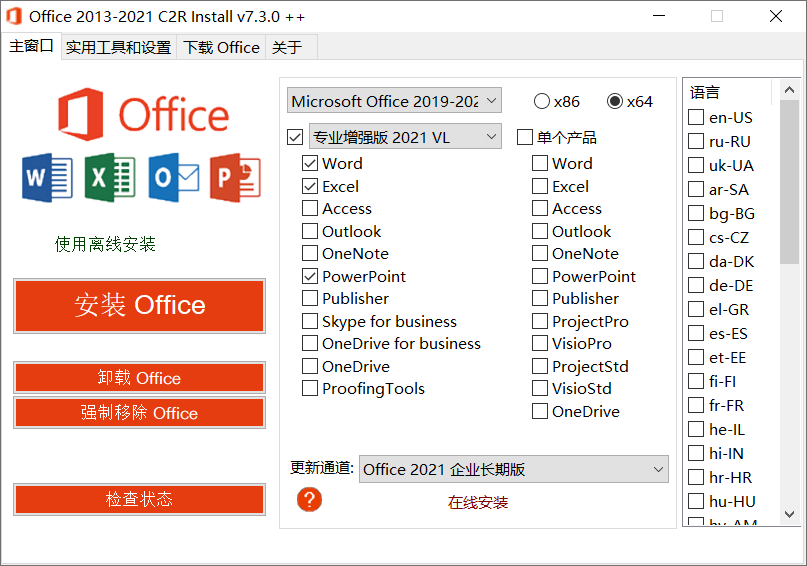Click the 强制移除 Office button
Image resolution: width=807 pixels, height=566 pixels.
click(139, 413)
